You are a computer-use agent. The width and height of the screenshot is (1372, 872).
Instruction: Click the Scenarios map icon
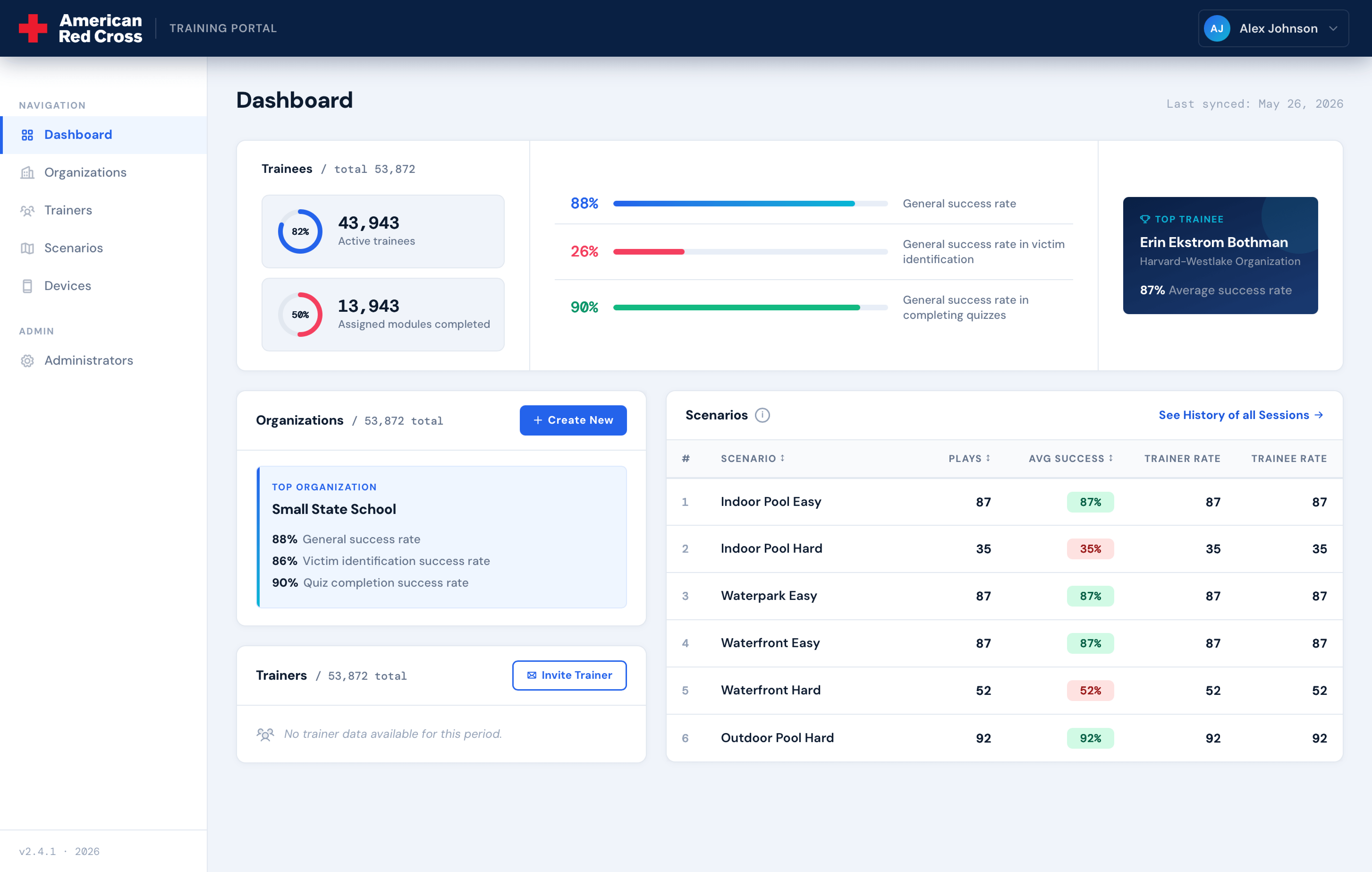pyautogui.click(x=27, y=248)
